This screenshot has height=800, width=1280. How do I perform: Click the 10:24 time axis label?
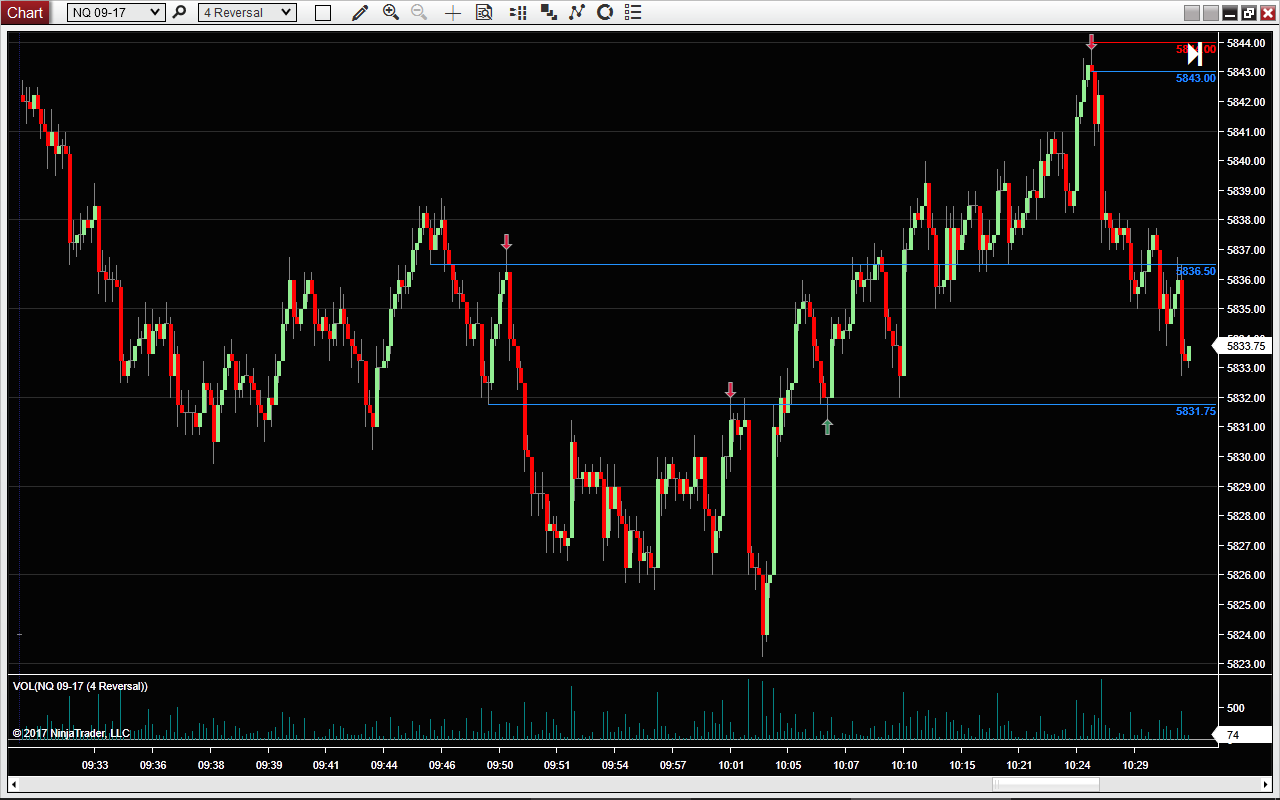point(1077,765)
